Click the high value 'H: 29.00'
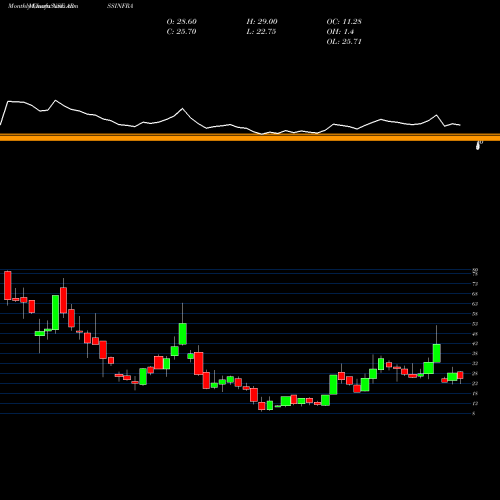 (262, 22)
